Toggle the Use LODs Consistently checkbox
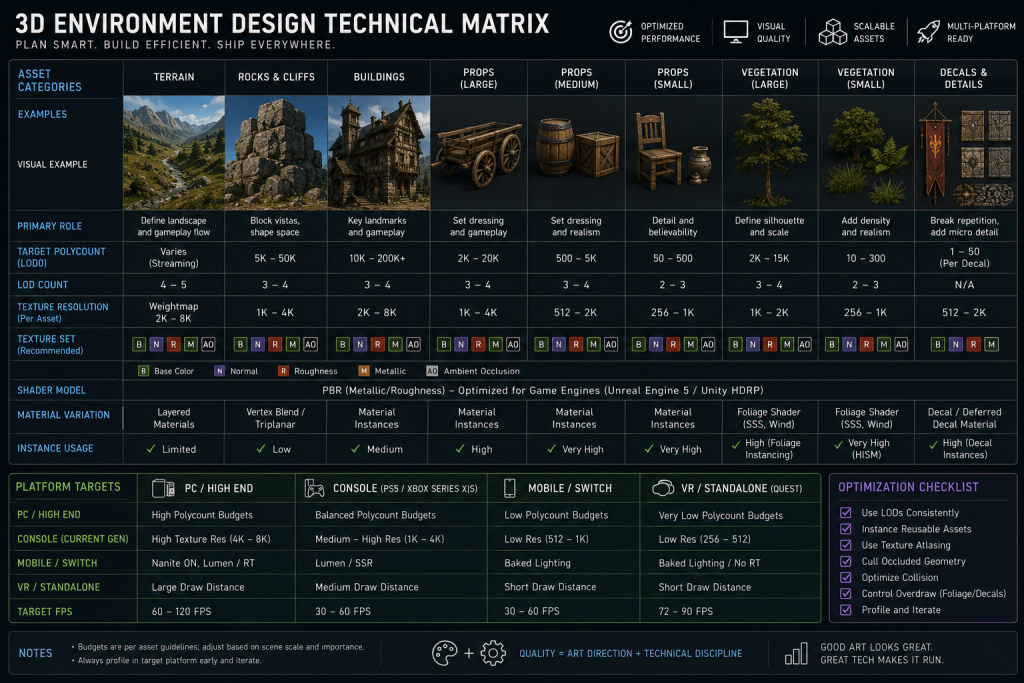This screenshot has width=1024, height=683. 846,513
